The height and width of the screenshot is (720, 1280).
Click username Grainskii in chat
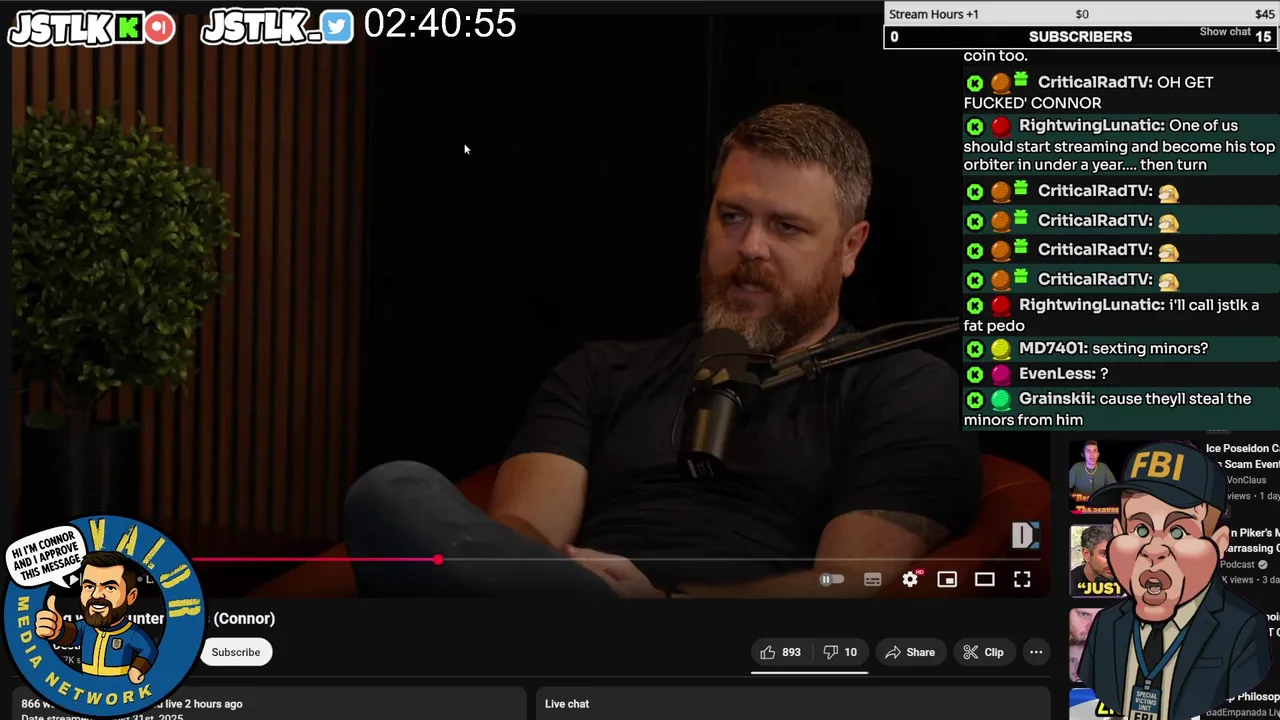tap(1057, 398)
